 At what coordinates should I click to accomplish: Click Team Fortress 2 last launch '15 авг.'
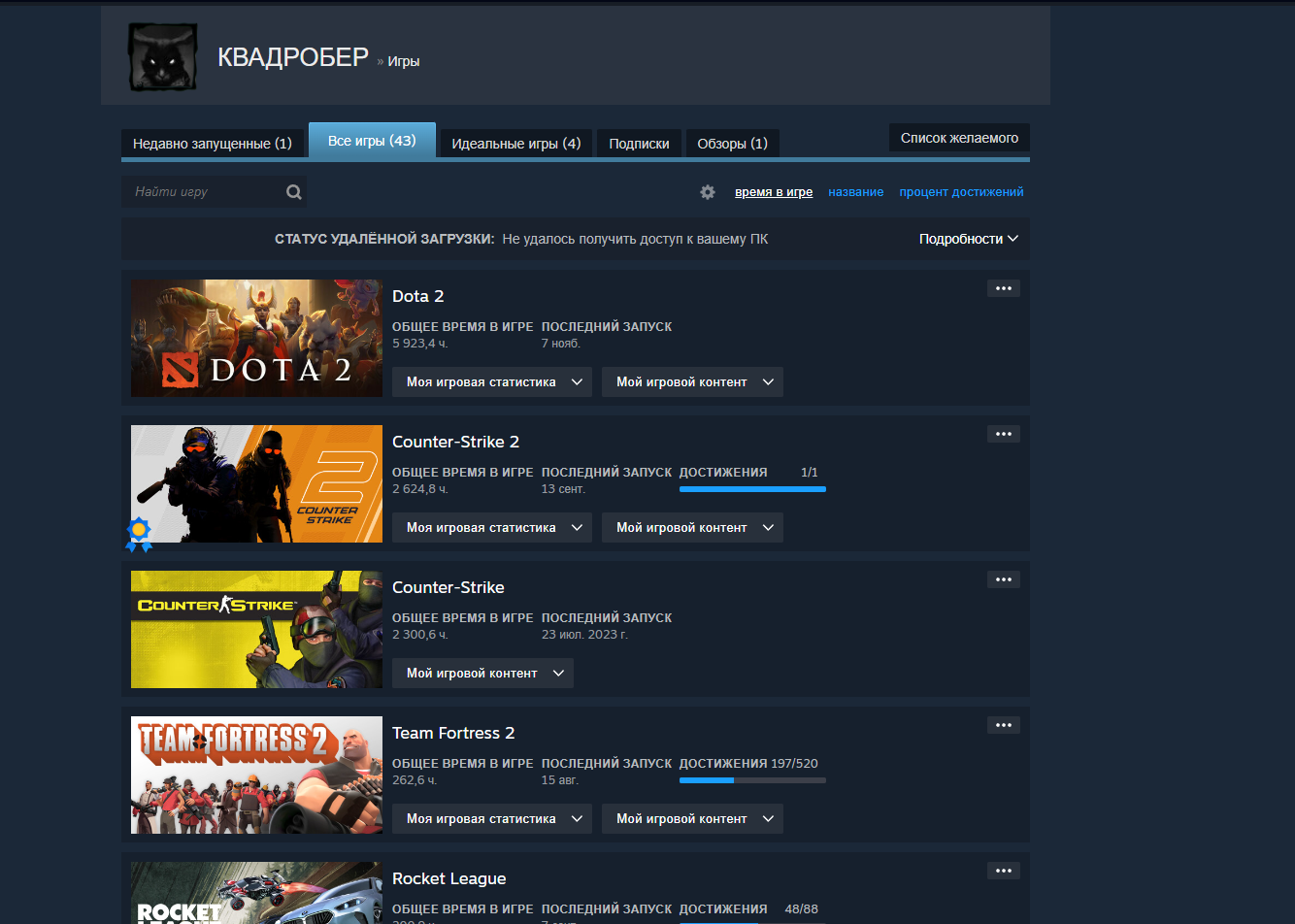click(x=560, y=780)
